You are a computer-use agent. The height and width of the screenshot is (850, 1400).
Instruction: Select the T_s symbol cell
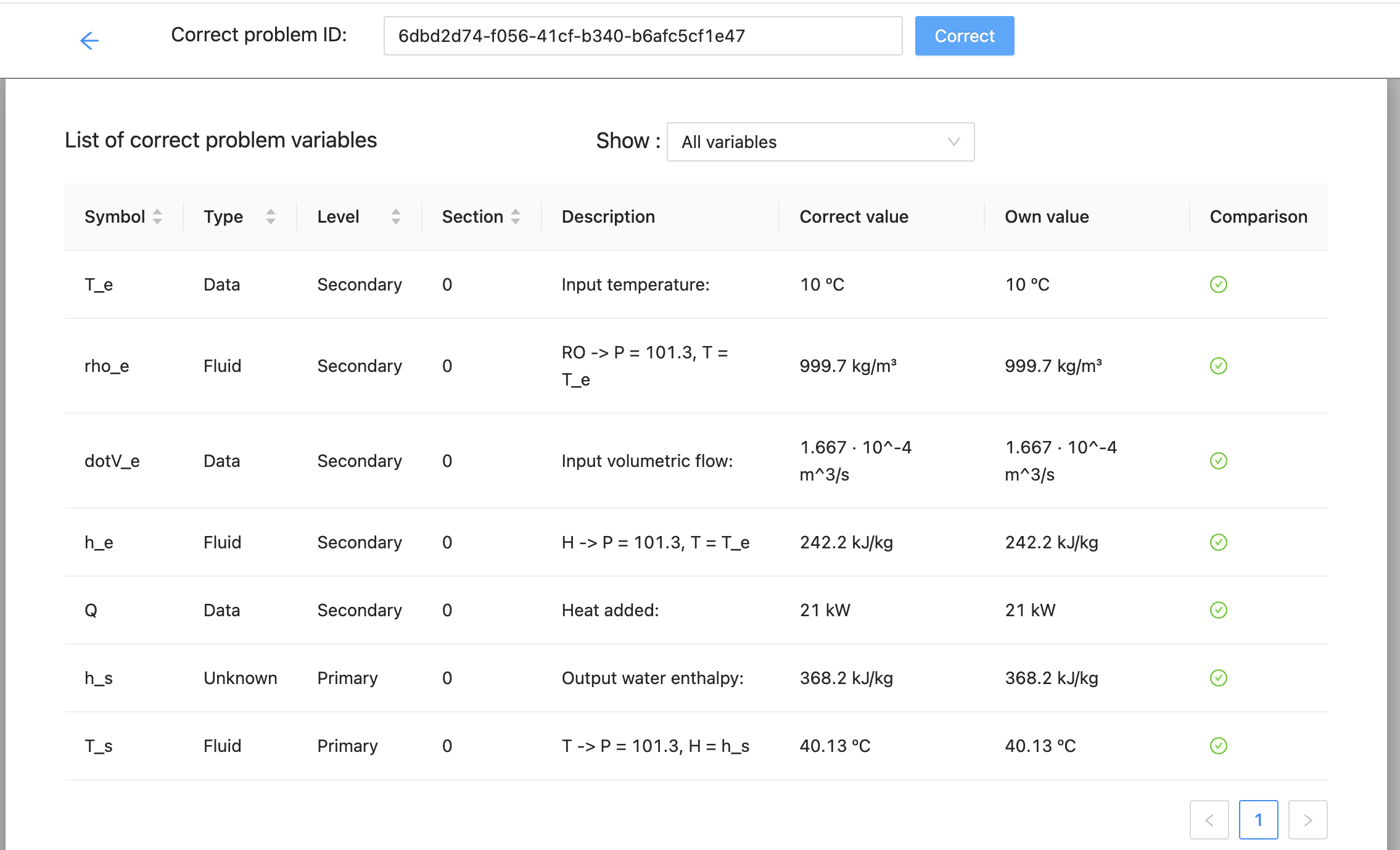point(99,746)
